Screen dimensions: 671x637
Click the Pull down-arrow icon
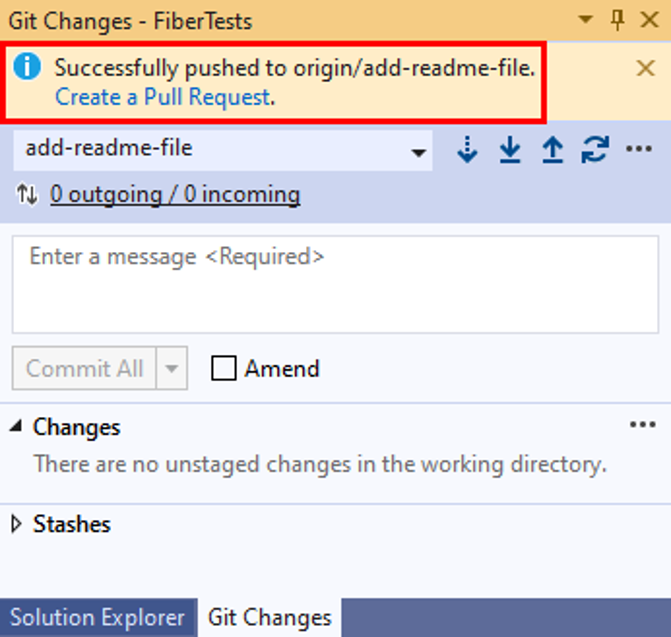coord(510,149)
